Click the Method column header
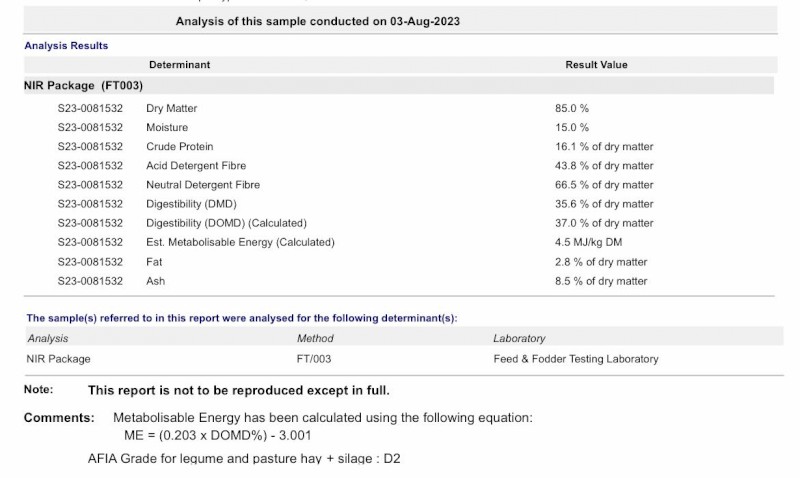Viewport: 800px width, 478px height. [315, 339]
